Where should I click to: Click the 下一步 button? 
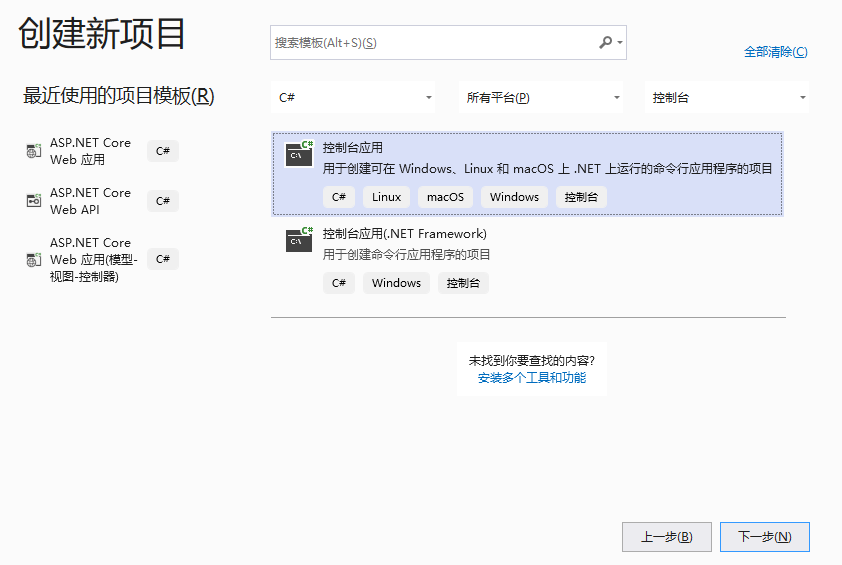tap(764, 537)
